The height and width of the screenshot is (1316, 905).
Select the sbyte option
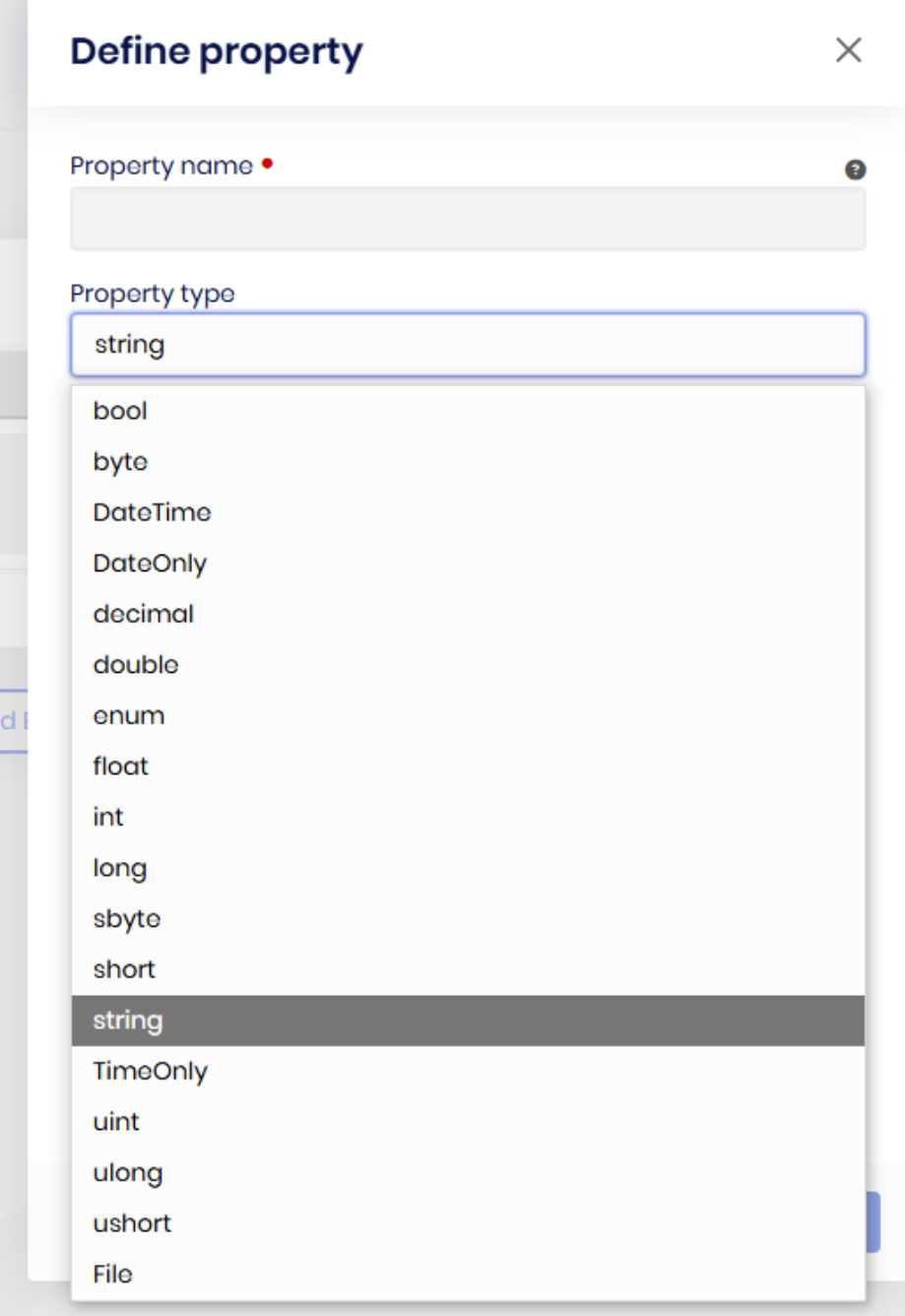[x=126, y=919]
